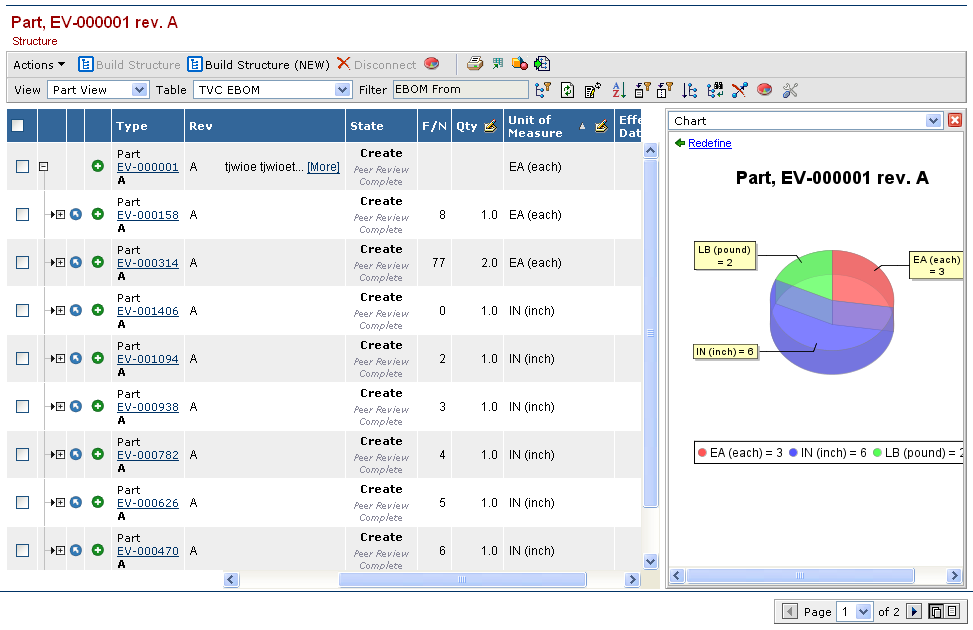Open the TVC EBOM table dropdown
Image resolution: width=973 pixels, height=630 pixels.
342,90
